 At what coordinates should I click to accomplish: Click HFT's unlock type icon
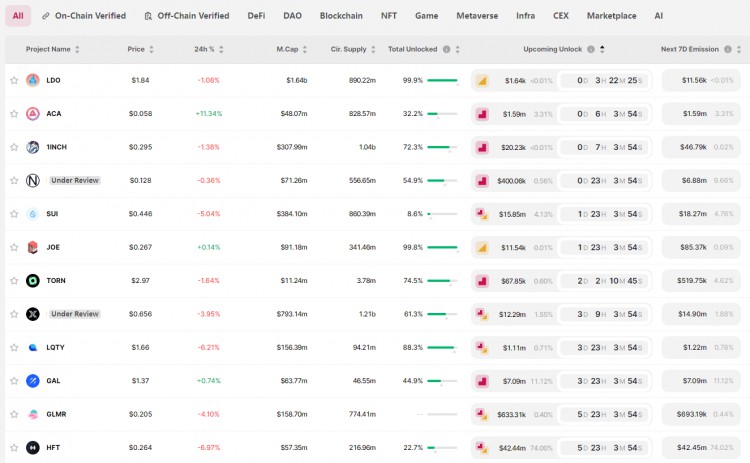tap(482, 448)
